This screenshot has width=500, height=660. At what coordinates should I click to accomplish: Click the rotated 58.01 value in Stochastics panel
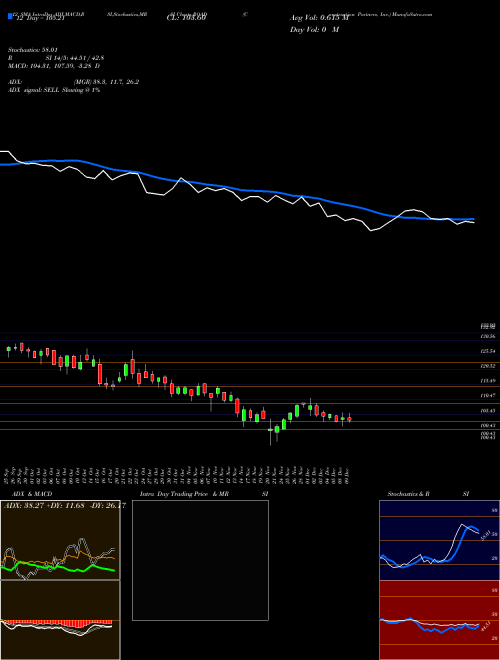pyautogui.click(x=484, y=535)
